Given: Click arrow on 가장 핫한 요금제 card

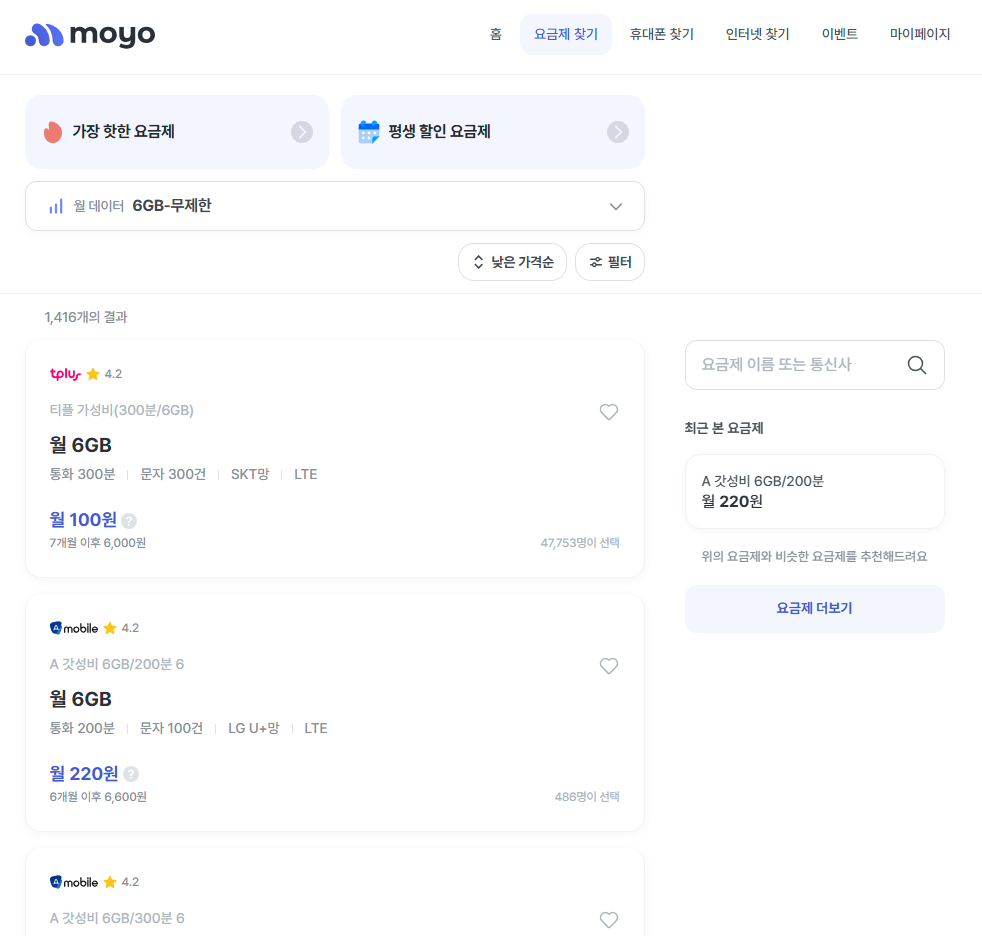Looking at the screenshot, I should click(302, 131).
